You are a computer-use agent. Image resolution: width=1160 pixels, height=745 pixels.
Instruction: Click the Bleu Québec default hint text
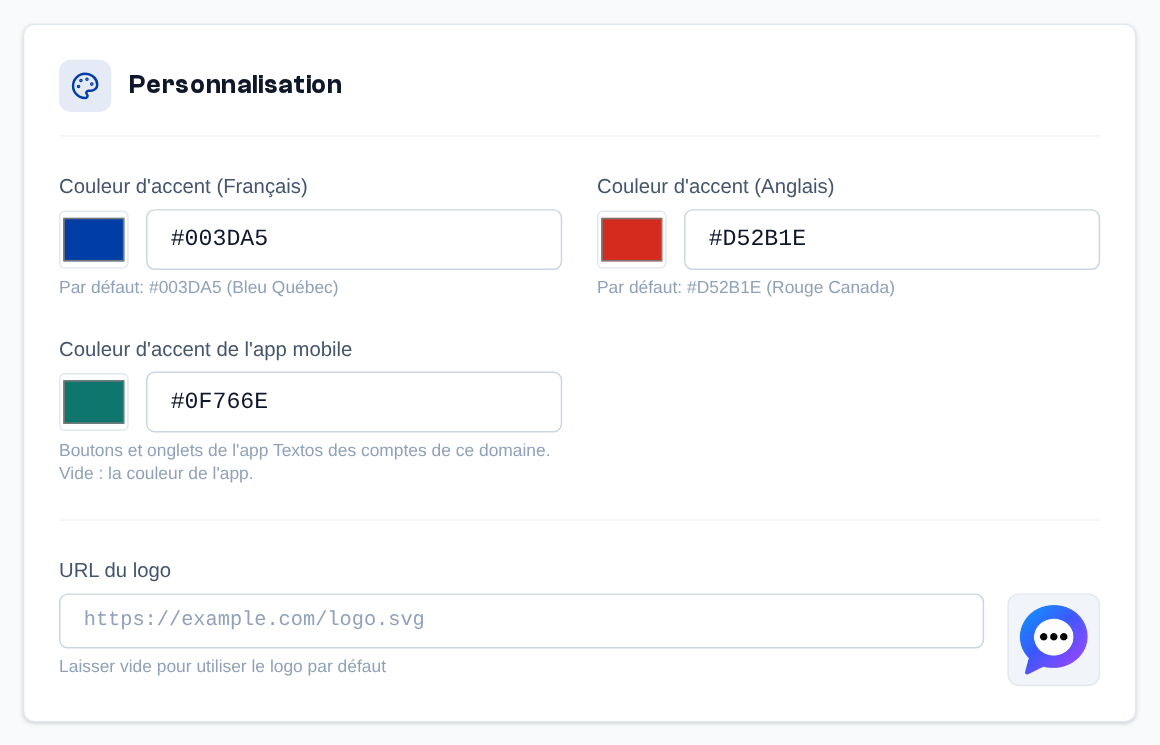point(199,287)
